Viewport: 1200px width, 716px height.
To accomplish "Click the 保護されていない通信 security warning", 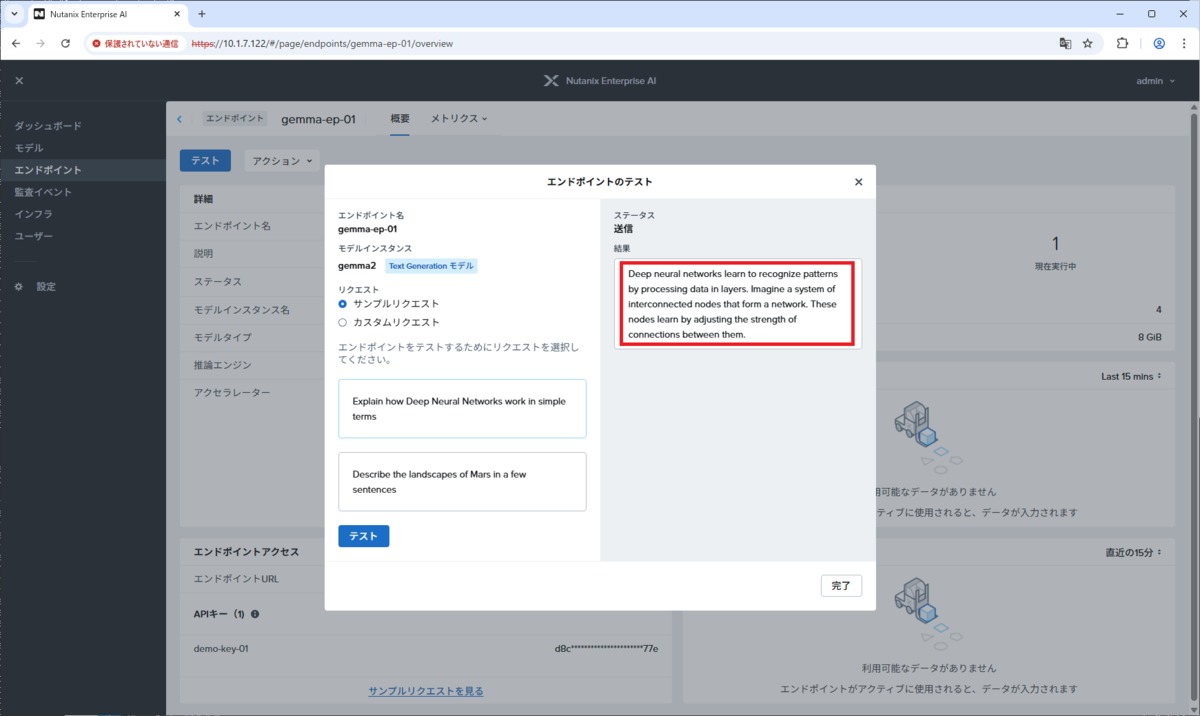I will tap(136, 44).
